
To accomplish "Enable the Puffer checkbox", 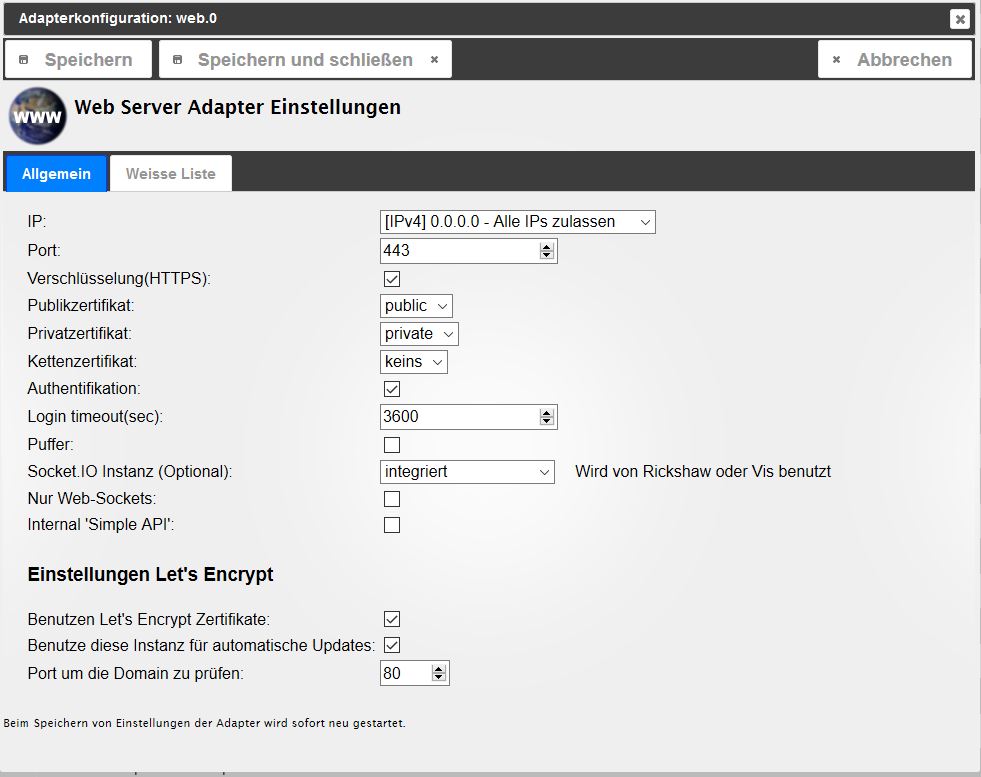I will (x=392, y=445).
